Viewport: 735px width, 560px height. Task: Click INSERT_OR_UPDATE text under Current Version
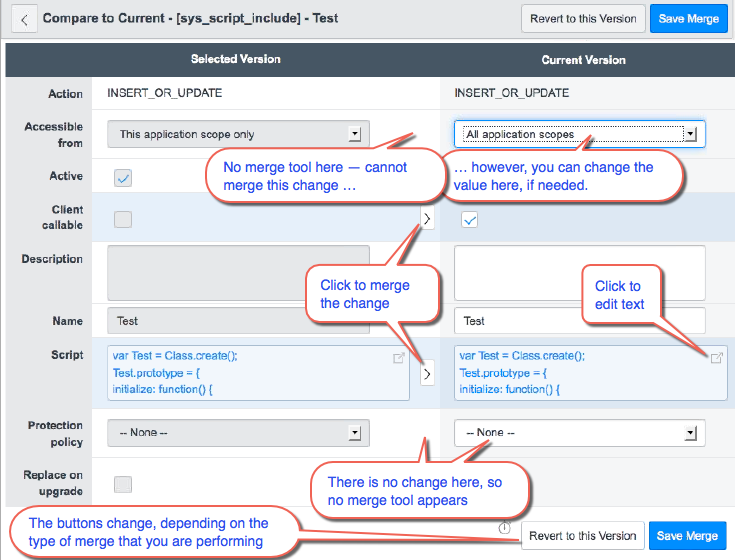511,93
